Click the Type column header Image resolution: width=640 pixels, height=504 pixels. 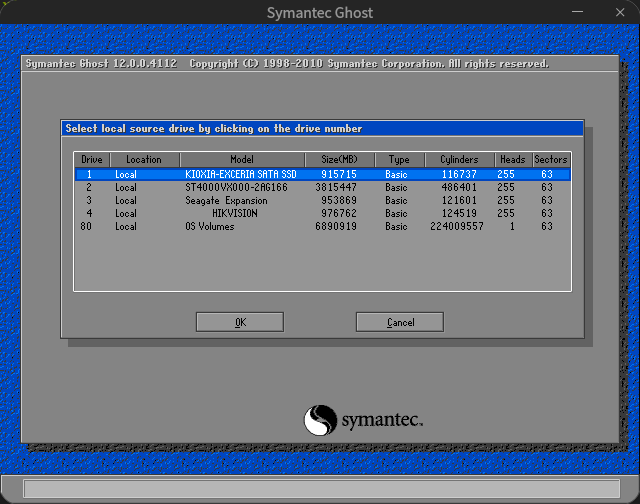tap(399, 160)
